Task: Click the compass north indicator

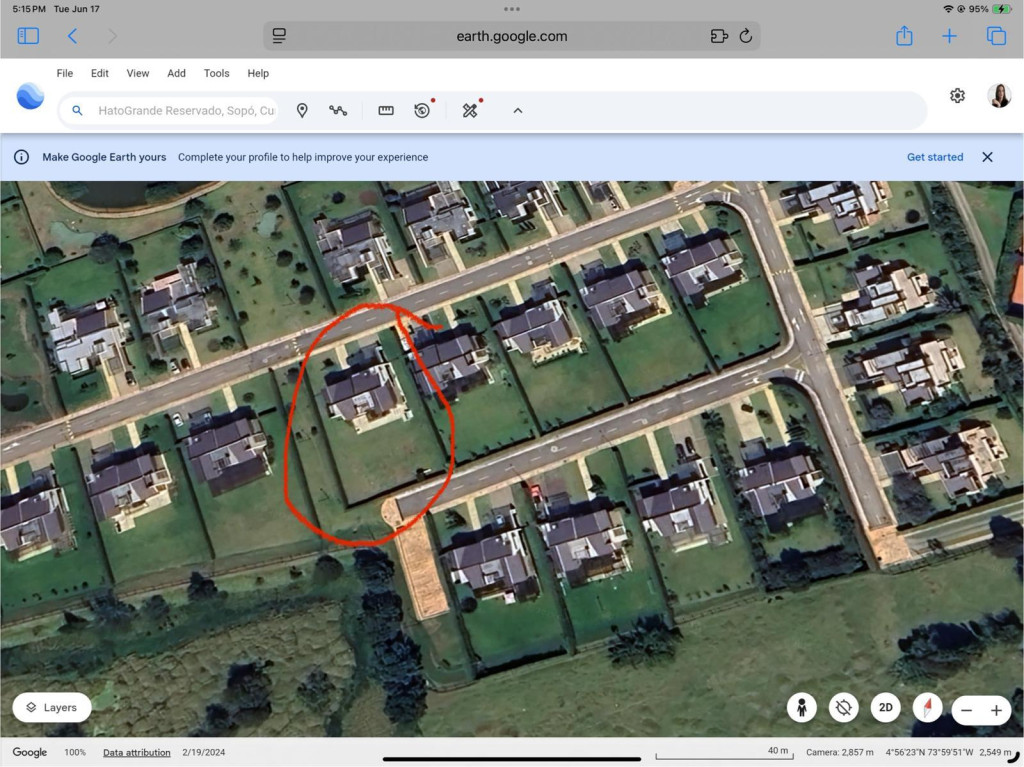Action: (x=927, y=708)
